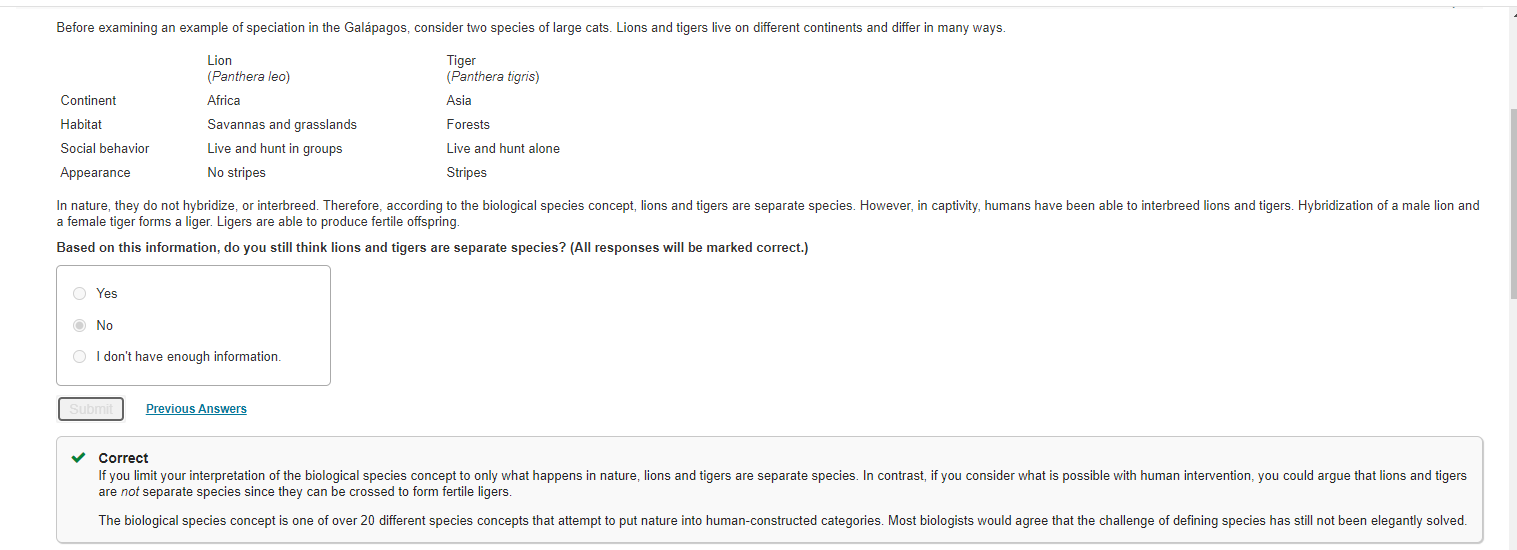
Task: Click the "Panthera tigris" scientific name
Action: 493,77
